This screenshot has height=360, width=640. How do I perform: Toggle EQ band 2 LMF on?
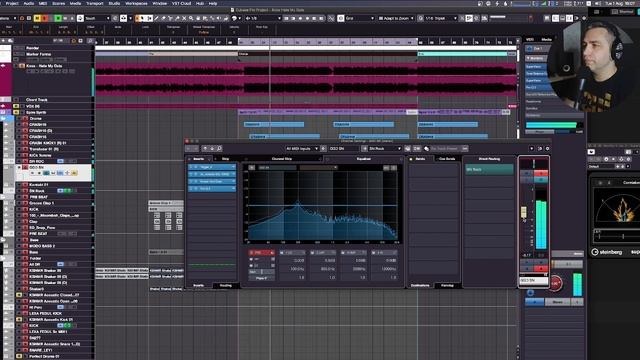313,253
